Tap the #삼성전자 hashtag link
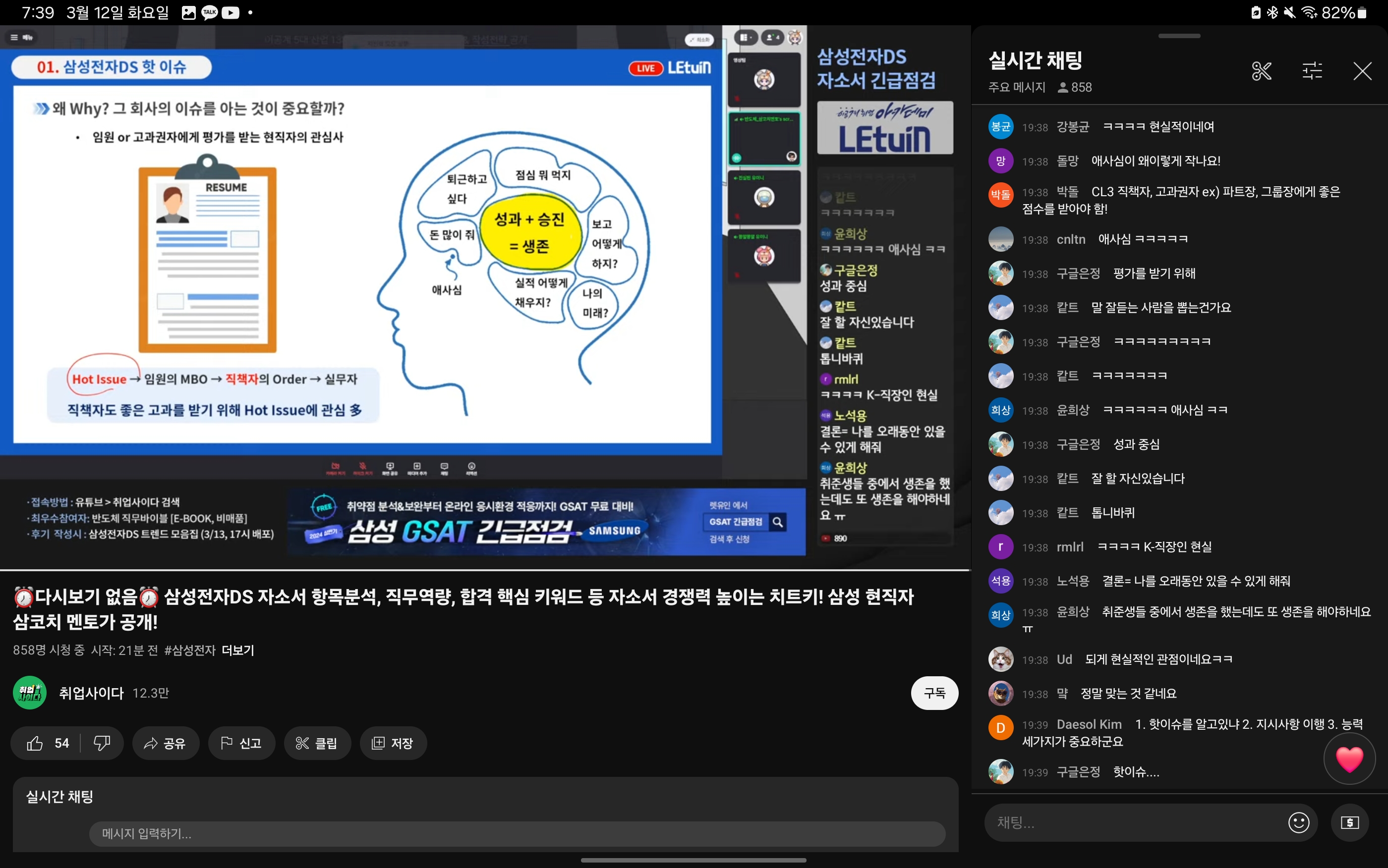The height and width of the screenshot is (868, 1388). (189, 650)
